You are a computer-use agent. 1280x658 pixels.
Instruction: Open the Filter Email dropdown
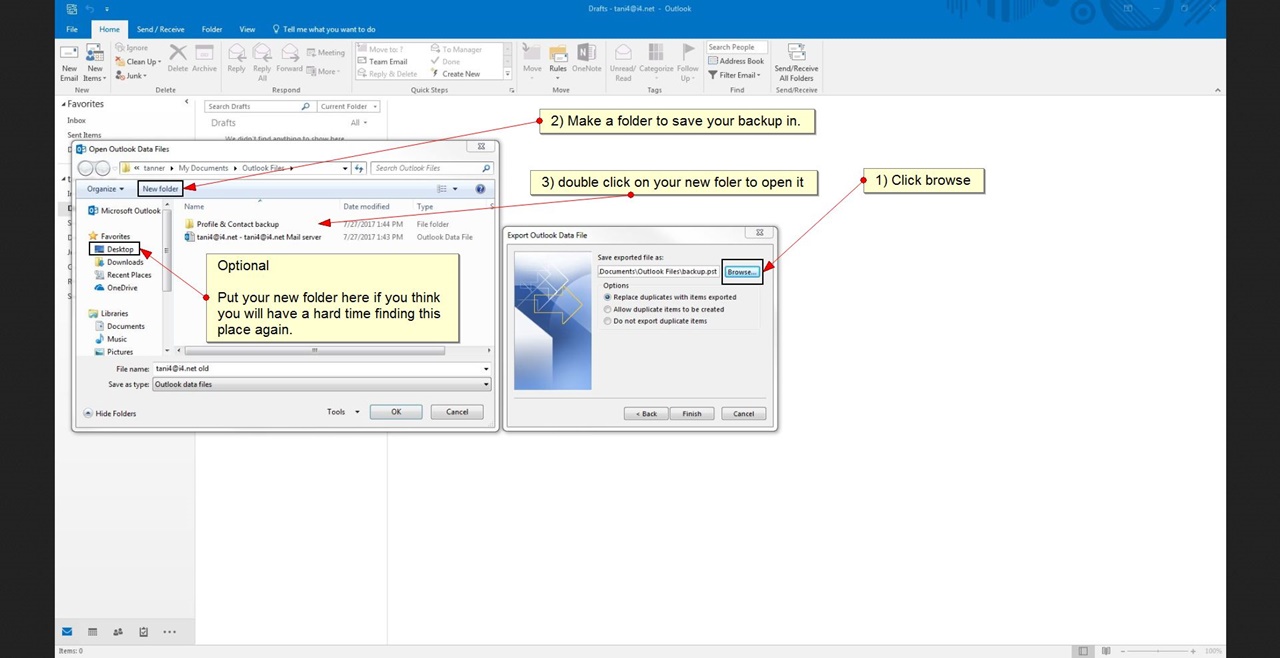[734, 75]
